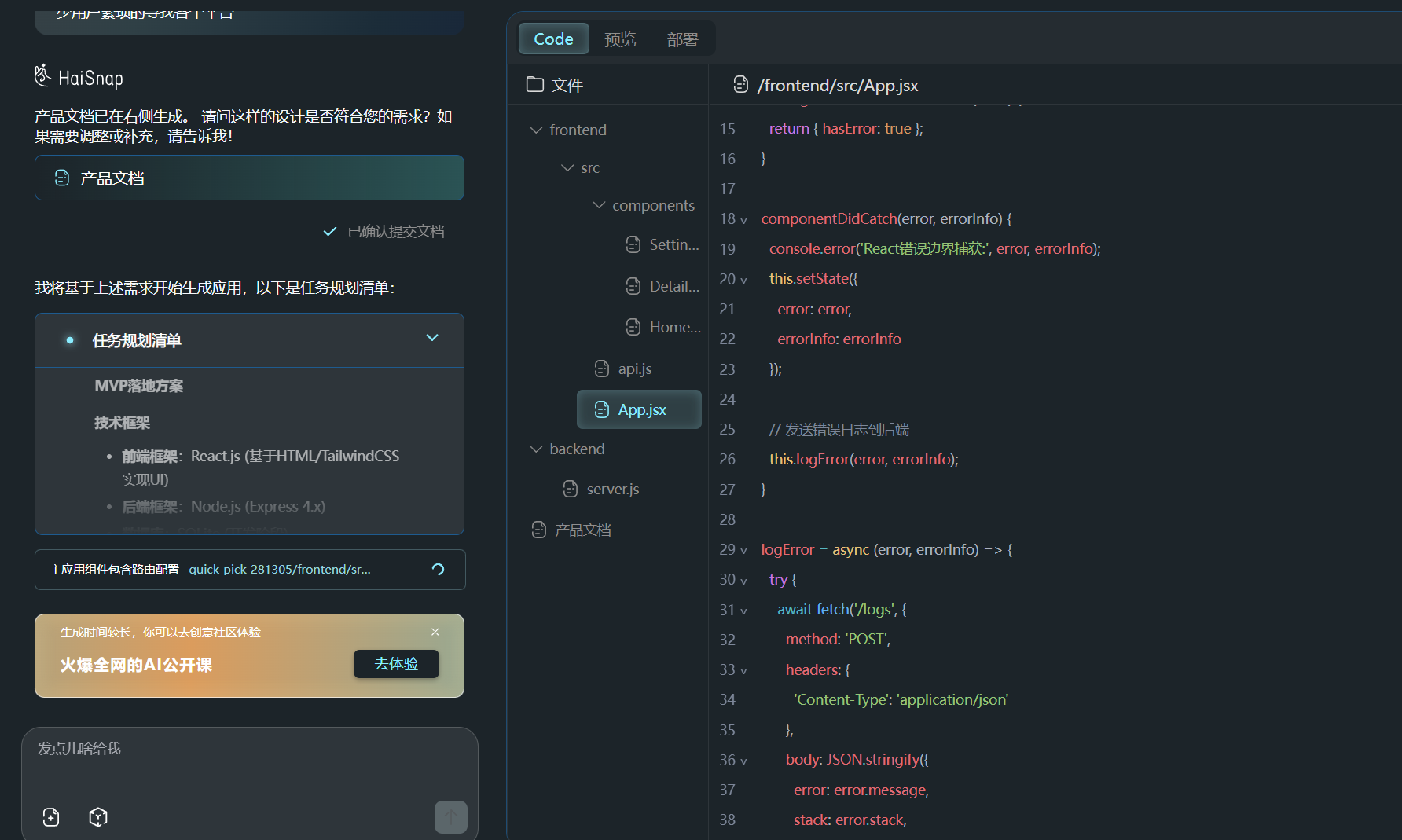The height and width of the screenshot is (840, 1402).
Task: Click the quick-pick-281305/frontend/sr... path link
Action: pyautogui.click(x=280, y=569)
